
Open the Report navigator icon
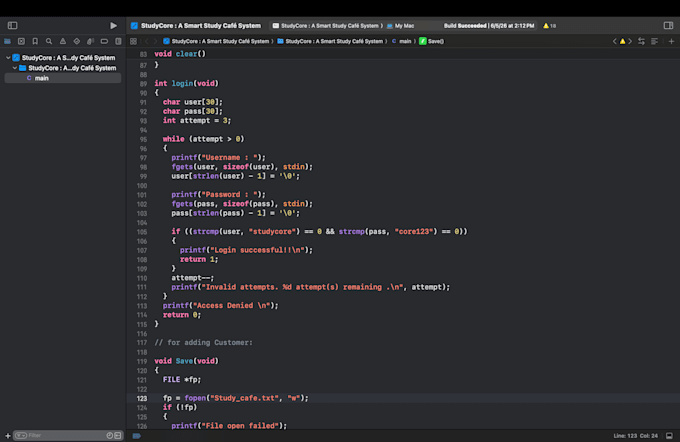coord(118,41)
